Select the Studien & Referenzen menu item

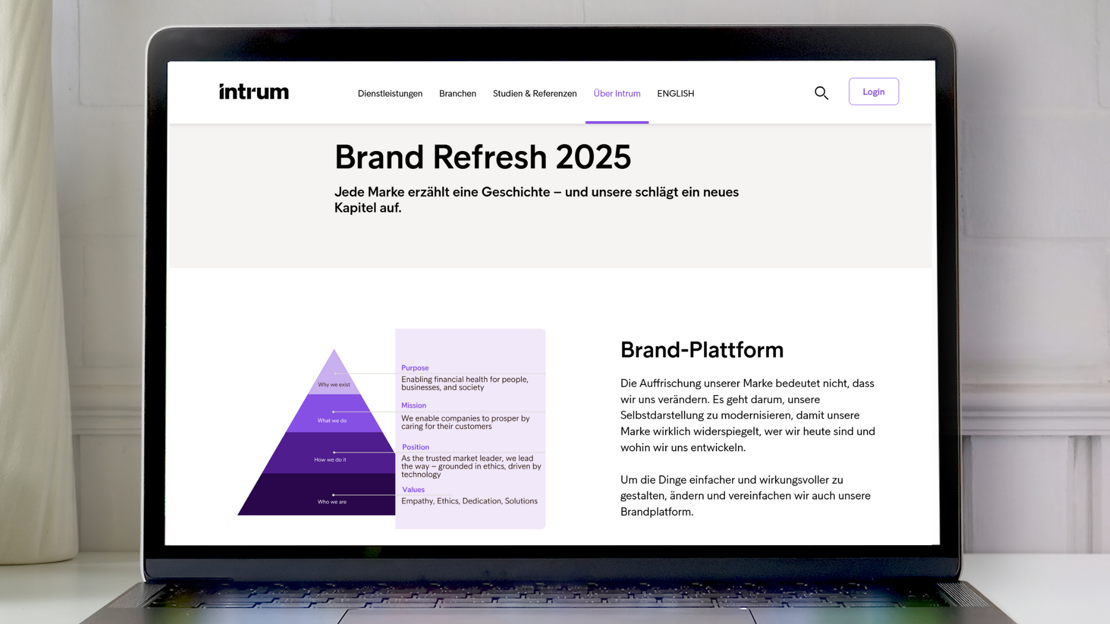coord(535,93)
